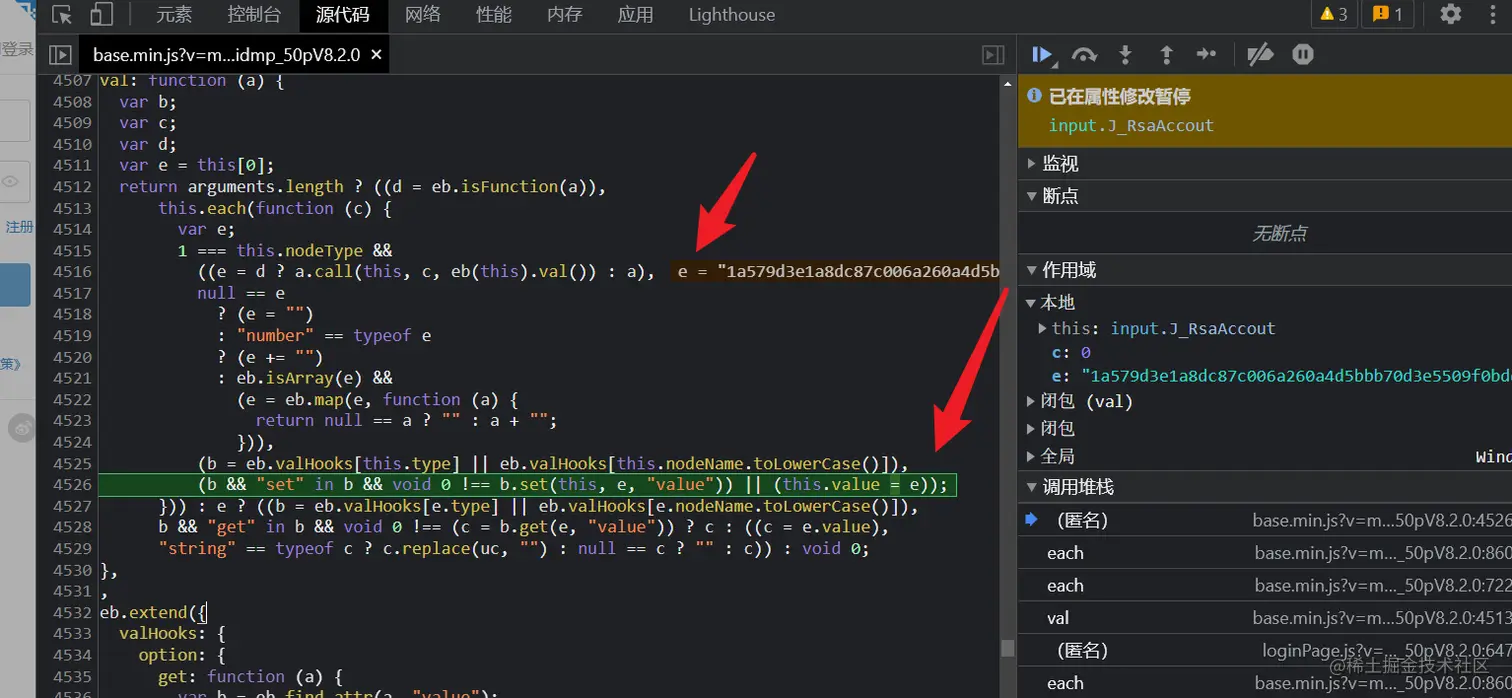Click the highlighted paused line 4526 code

coord(527,485)
